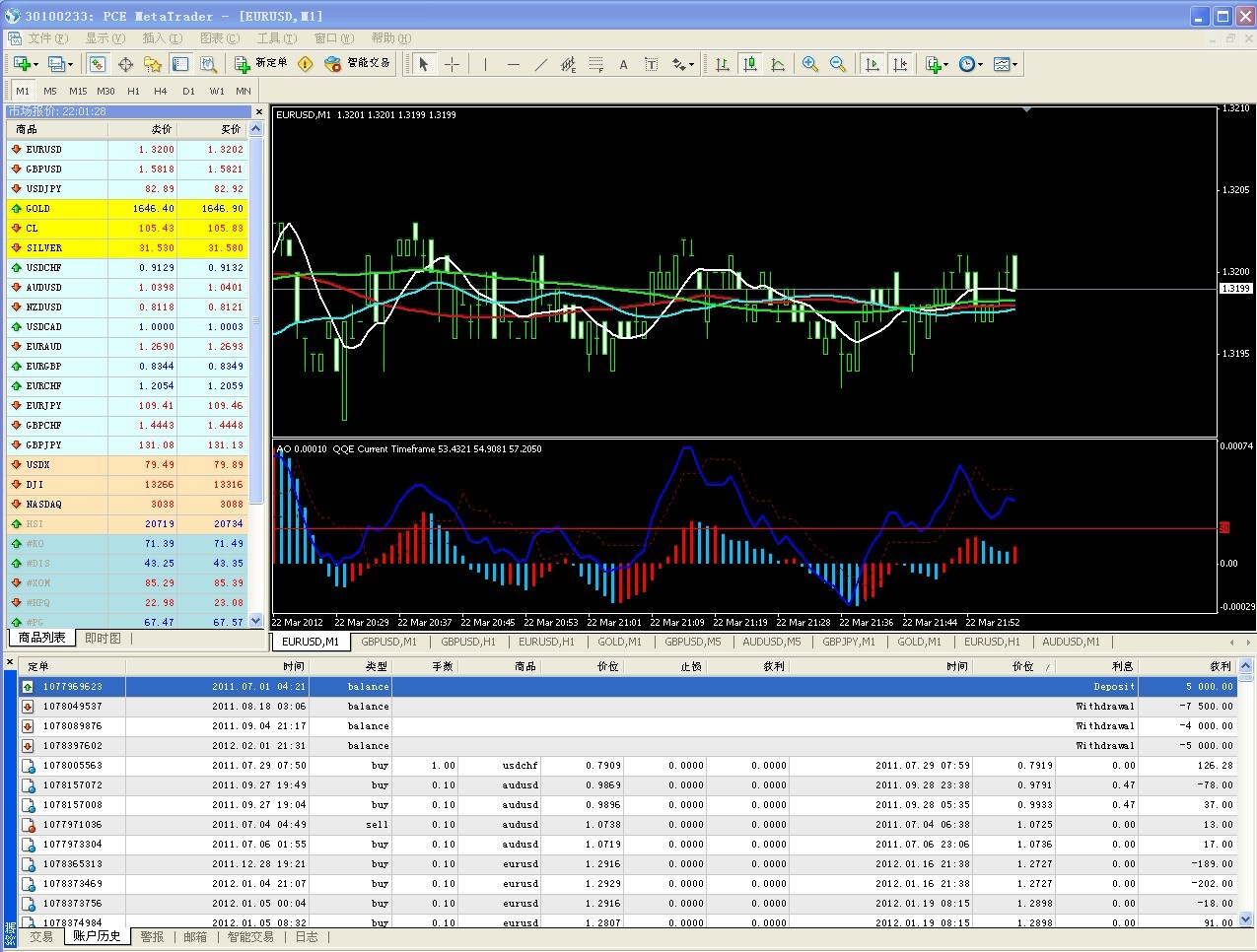Select the NASDAQ row in Market Watch
The image size is (1257, 952).
[x=127, y=505]
